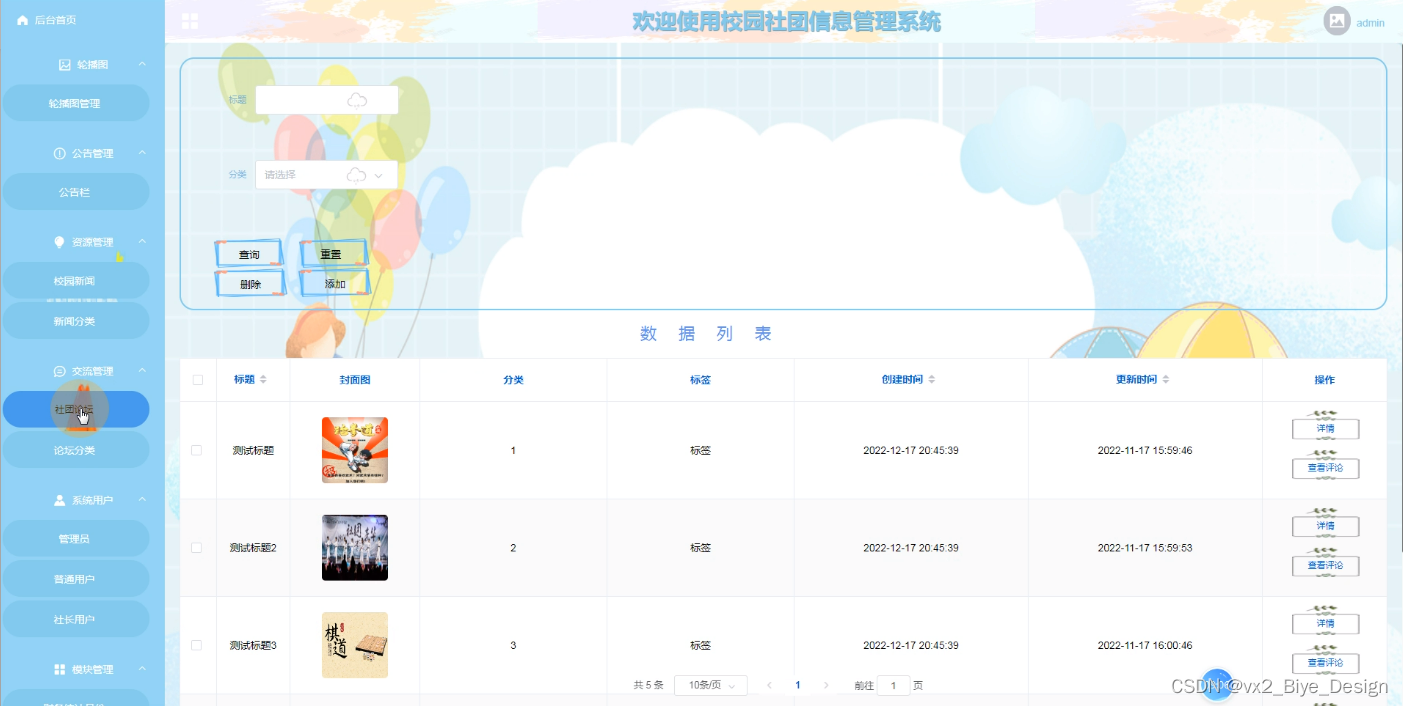Click 查看评论 for 测试标题 row
Screen dimensions: 1403x706
pos(1325,468)
